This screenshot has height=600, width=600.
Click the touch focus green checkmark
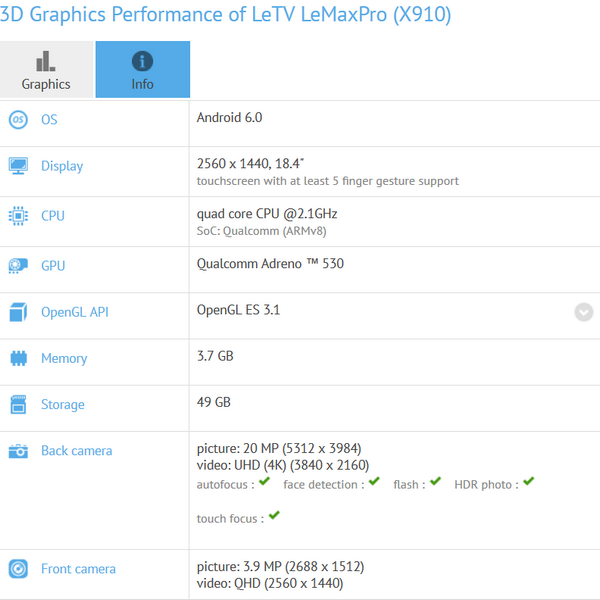[x=274, y=516]
